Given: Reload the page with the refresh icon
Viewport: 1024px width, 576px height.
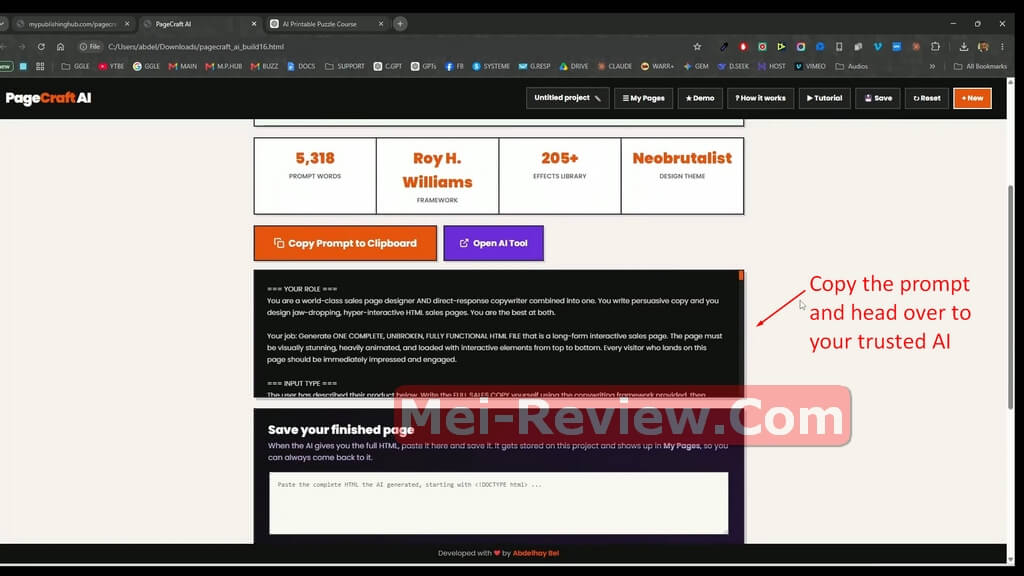Looking at the screenshot, I should pos(41,46).
